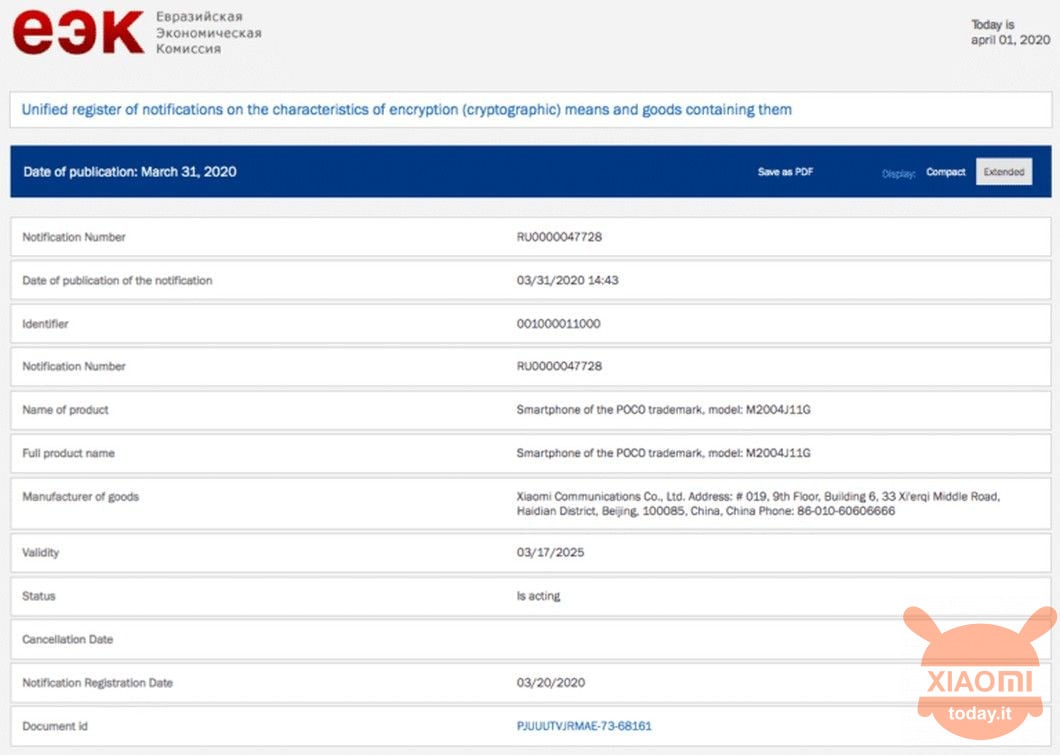This screenshot has height=755, width=1060.
Task: Click the Full product name value M2004J11G
Action: [x=663, y=453]
